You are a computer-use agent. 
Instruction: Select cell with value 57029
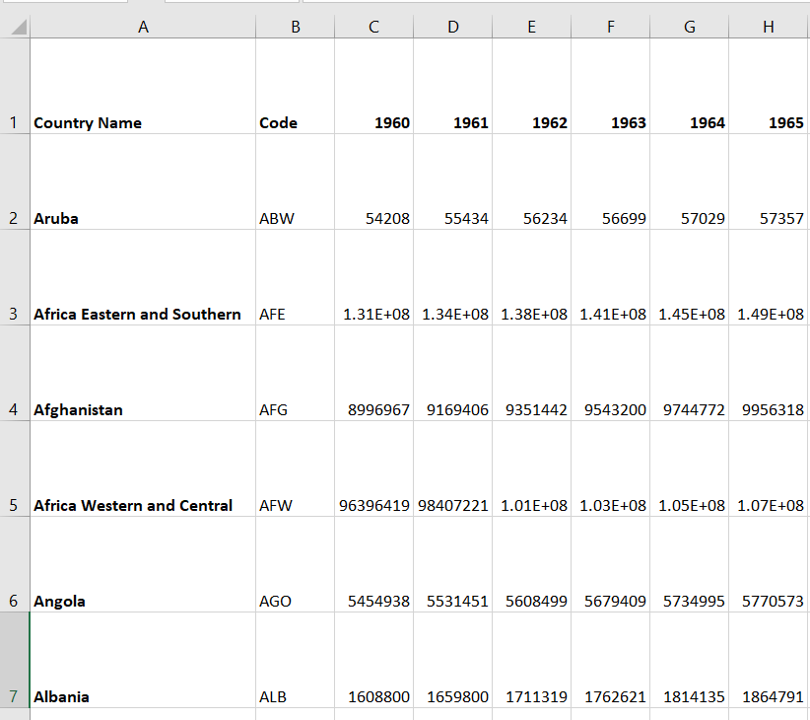point(689,182)
